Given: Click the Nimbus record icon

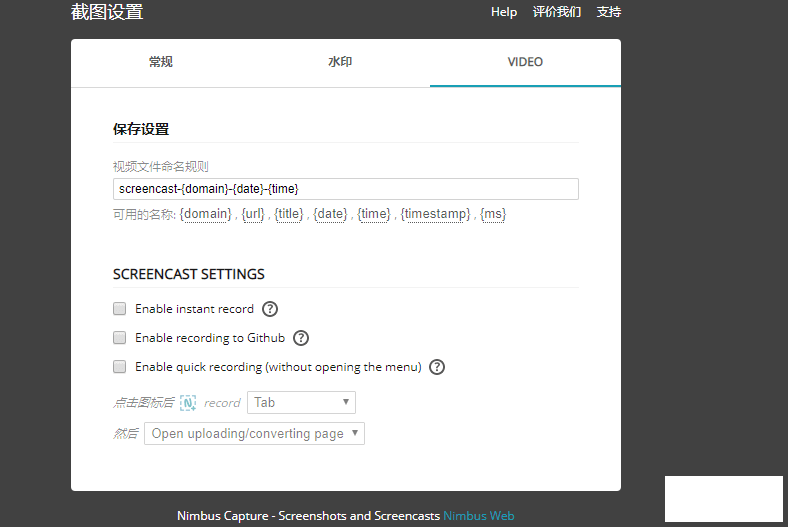Looking at the screenshot, I should click(x=188, y=403).
